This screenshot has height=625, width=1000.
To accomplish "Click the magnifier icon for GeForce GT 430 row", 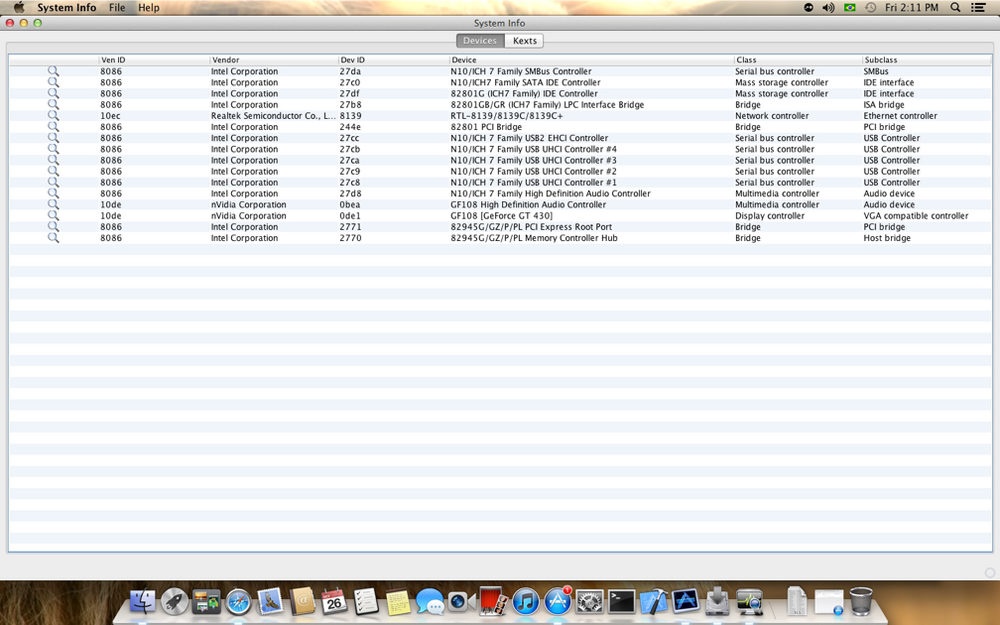I will point(53,216).
